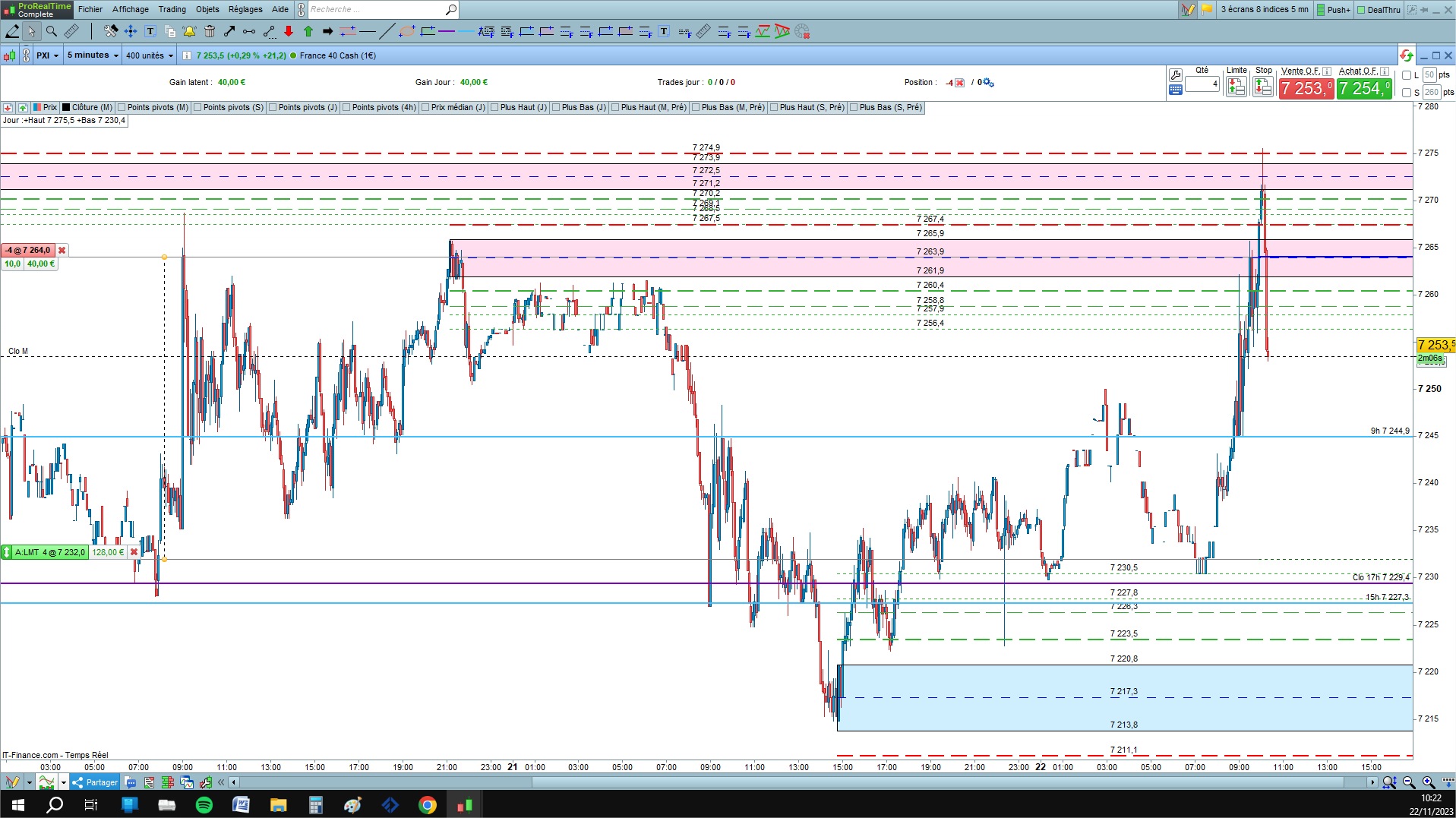Enable the Prix médian (J) checkbox
Screen dimensions: 1456x818
(x=426, y=108)
